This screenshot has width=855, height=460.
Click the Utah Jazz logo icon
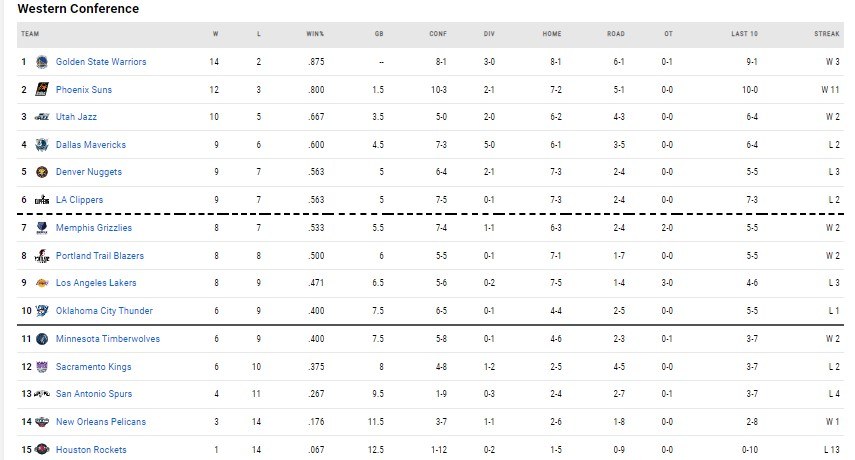42,117
